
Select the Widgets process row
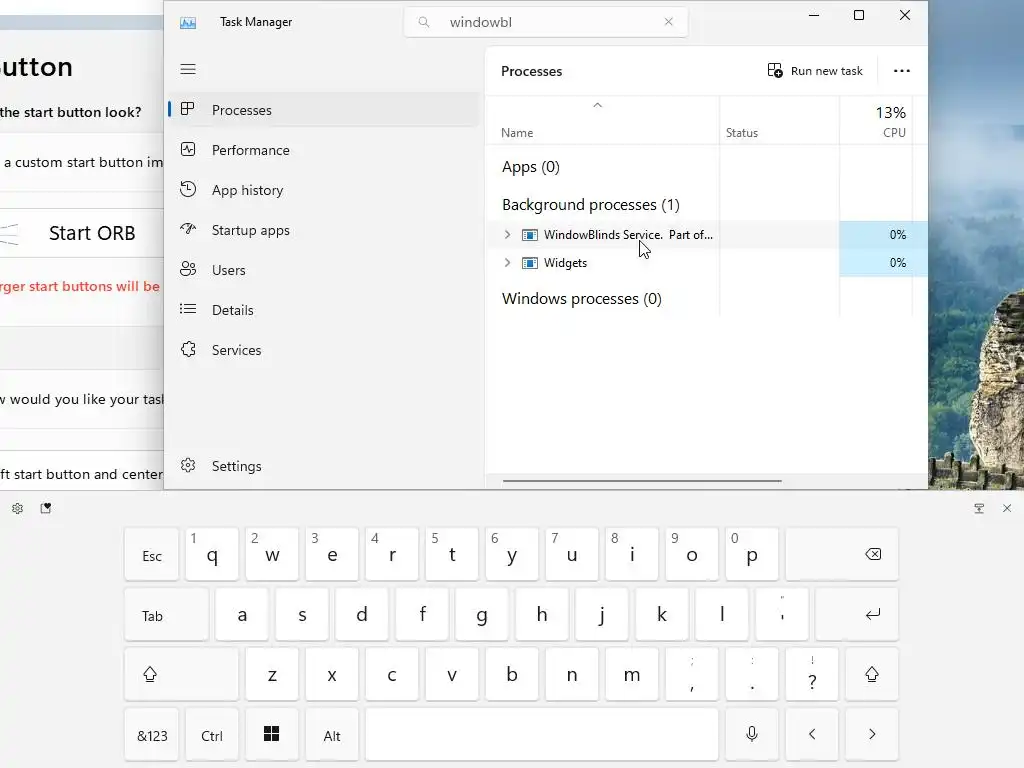pos(706,263)
